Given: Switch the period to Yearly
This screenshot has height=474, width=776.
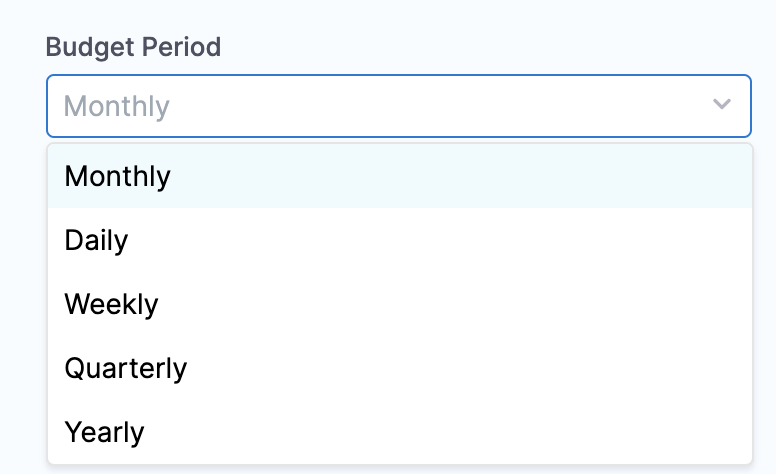Looking at the screenshot, I should point(400,431).
